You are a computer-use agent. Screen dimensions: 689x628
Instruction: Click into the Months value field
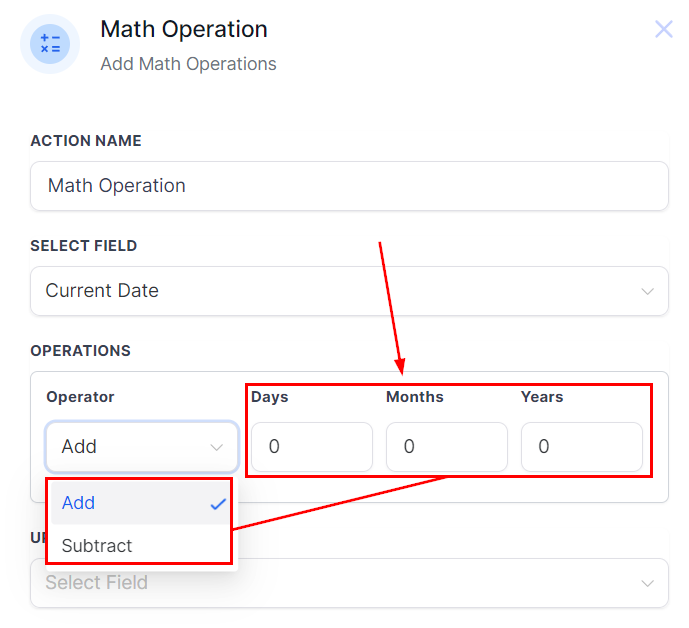click(446, 447)
